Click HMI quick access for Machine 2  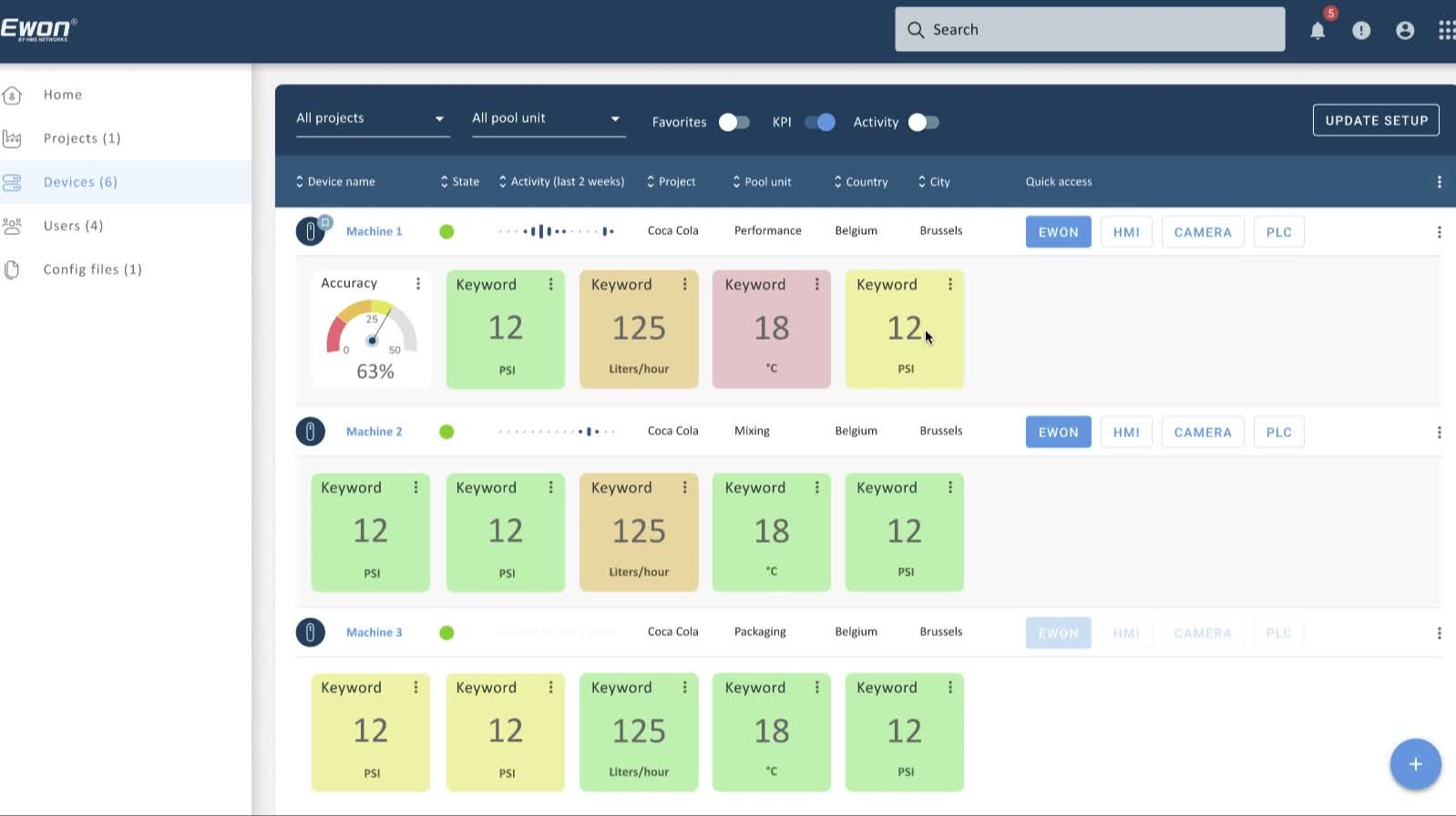(x=1126, y=433)
